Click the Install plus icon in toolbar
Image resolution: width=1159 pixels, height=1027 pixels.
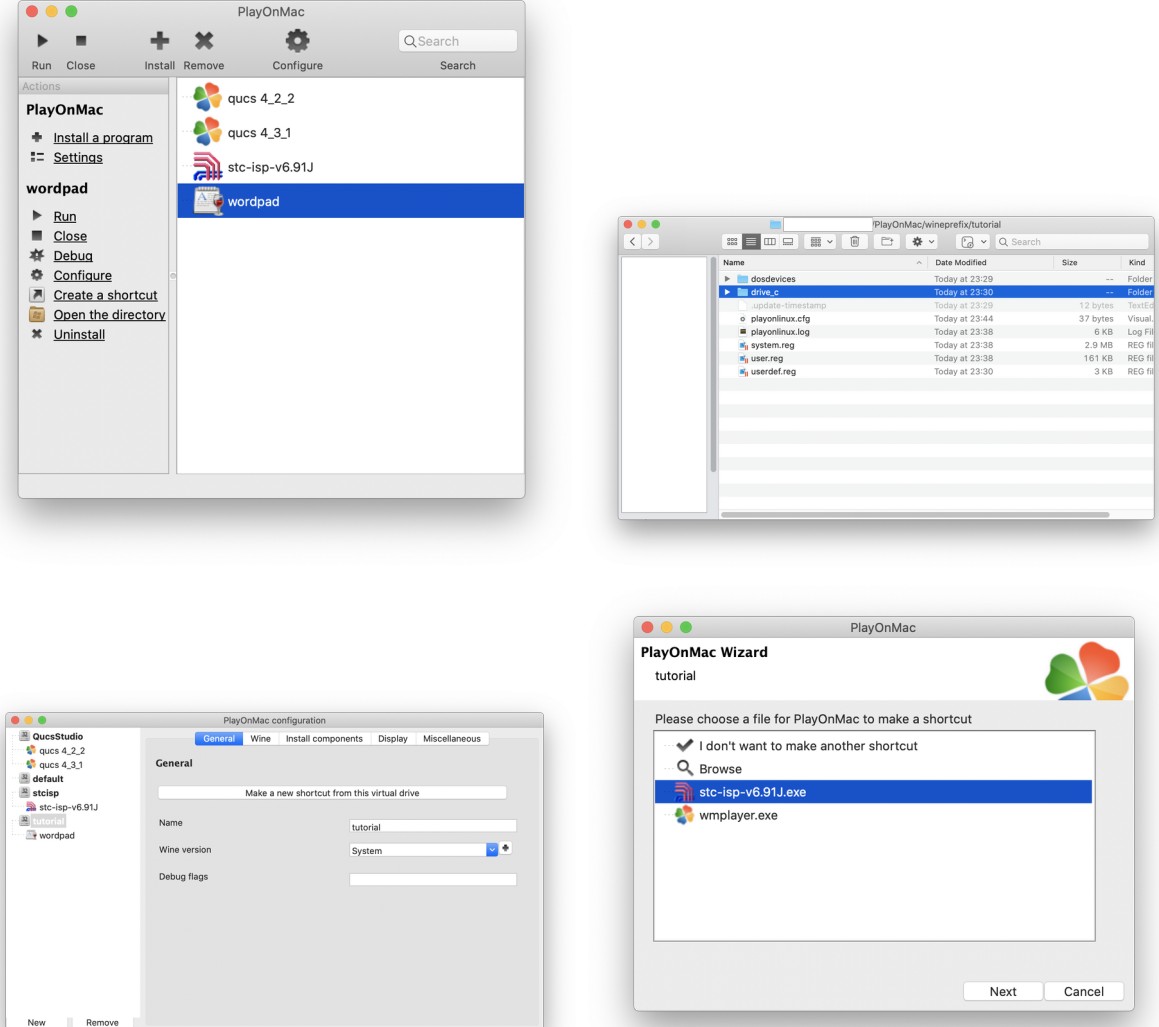(160, 41)
